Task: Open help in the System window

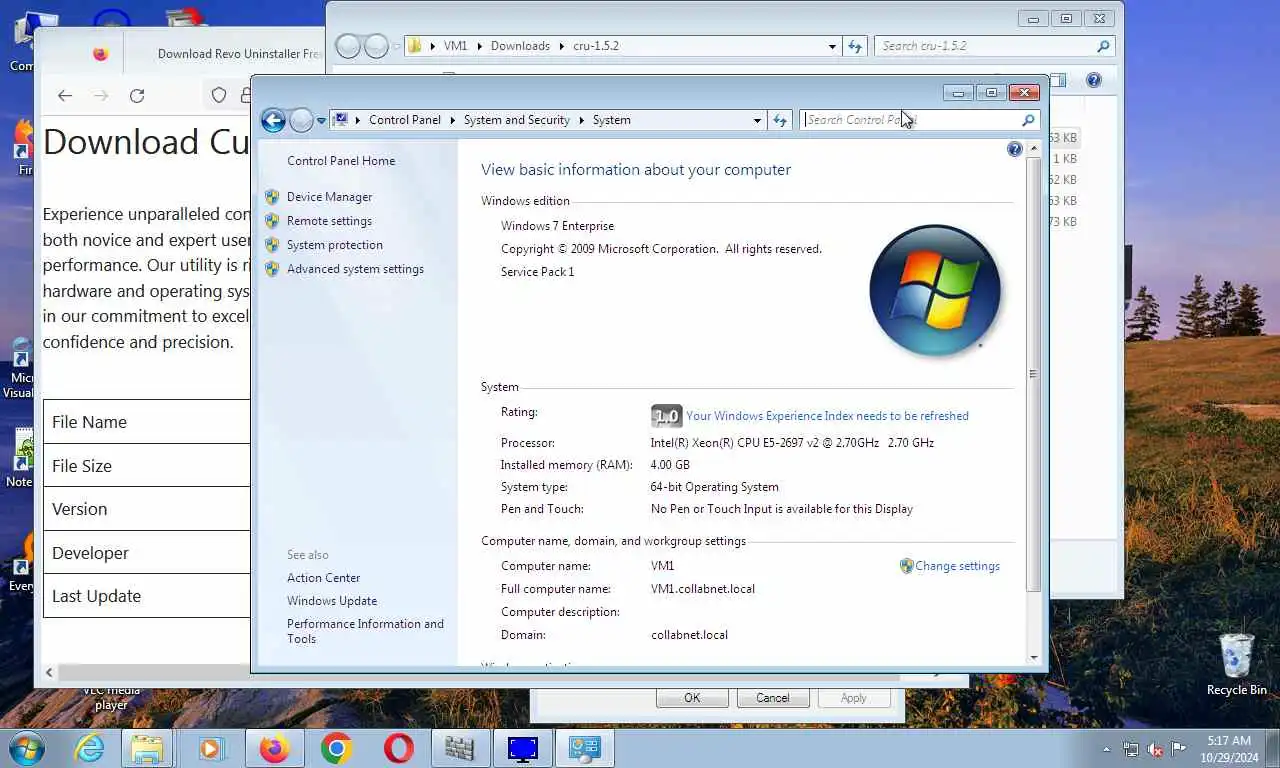Action: pyautogui.click(x=1014, y=149)
